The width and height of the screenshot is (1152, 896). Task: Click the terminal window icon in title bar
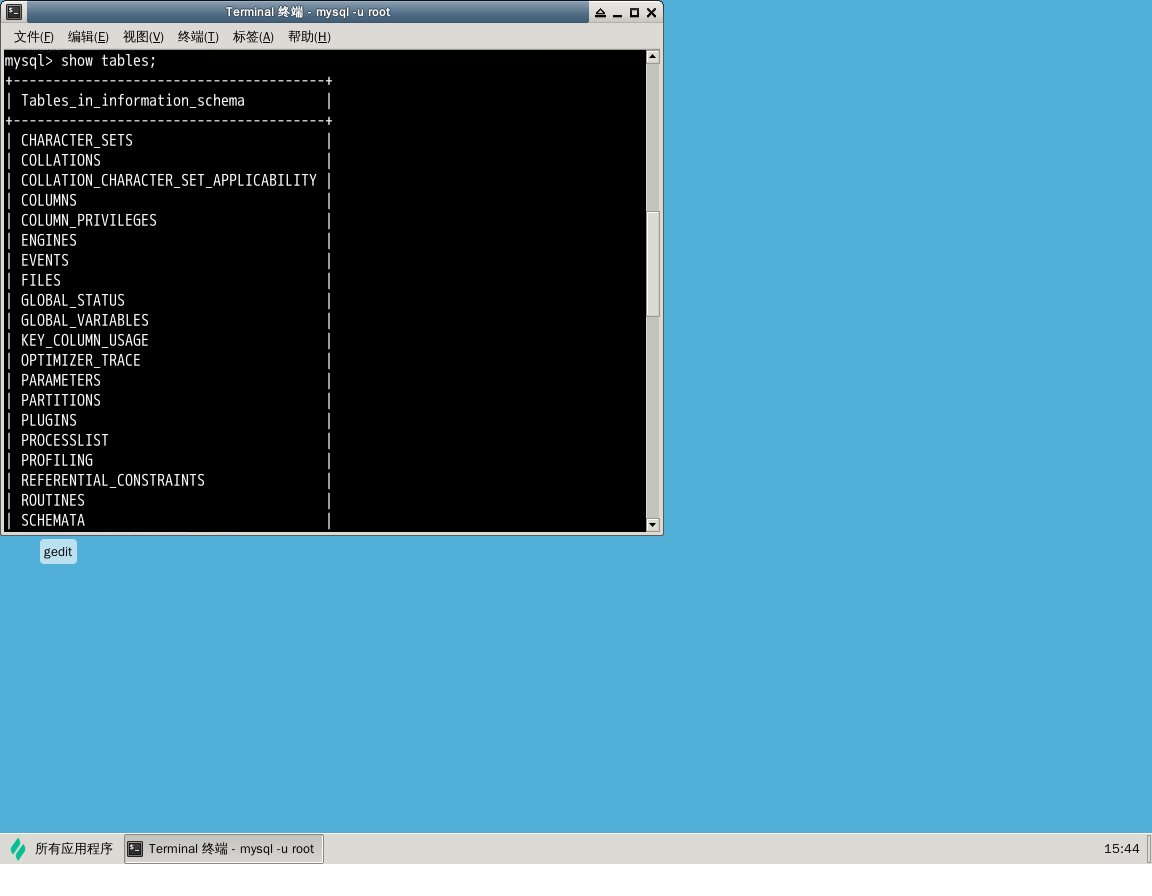tap(13, 11)
